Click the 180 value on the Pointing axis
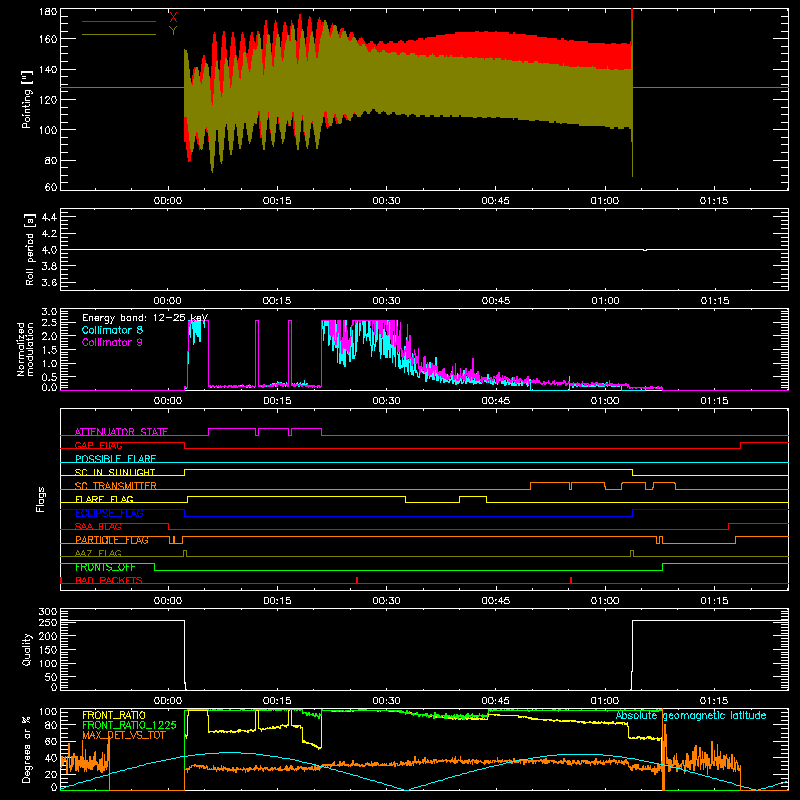The image size is (800, 800). point(48,12)
